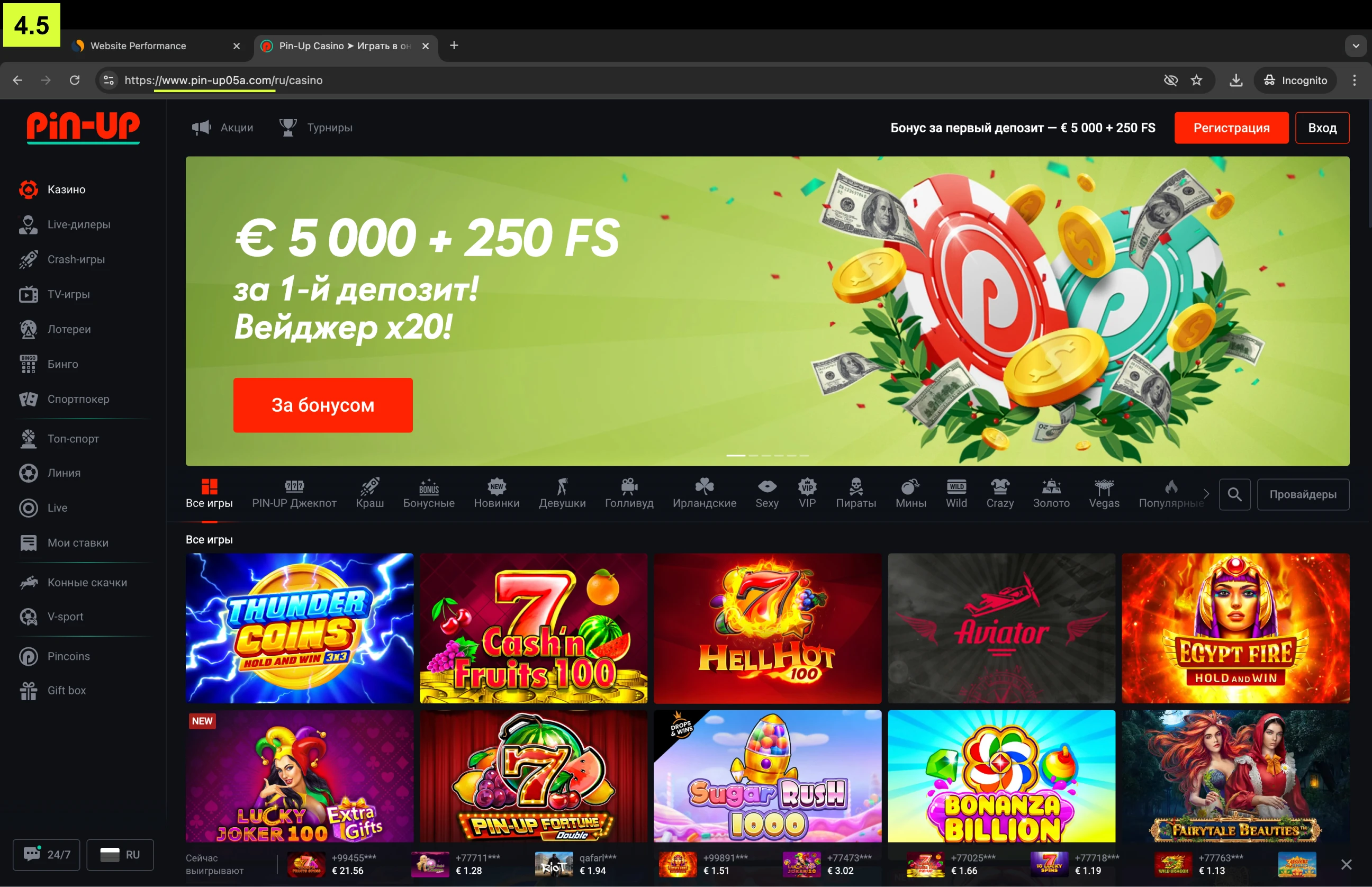Open the browser tab list dropdown arrow
The image size is (1372, 887).
point(1355,46)
